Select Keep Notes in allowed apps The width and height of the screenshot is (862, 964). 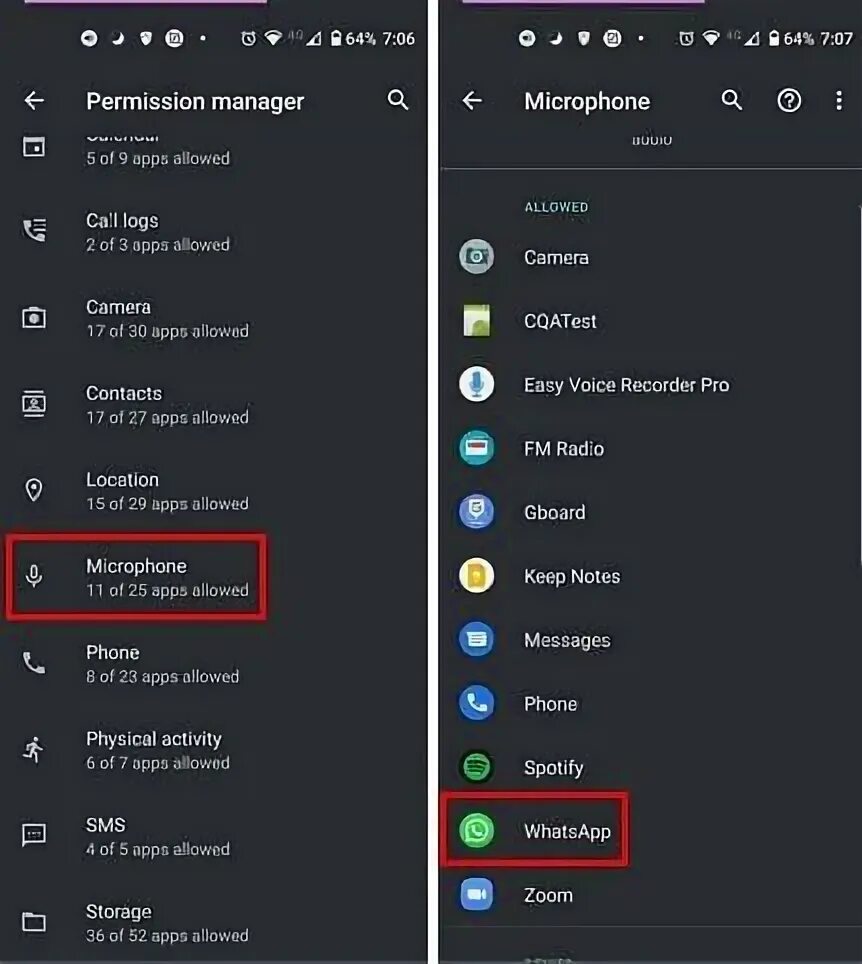click(x=651, y=575)
